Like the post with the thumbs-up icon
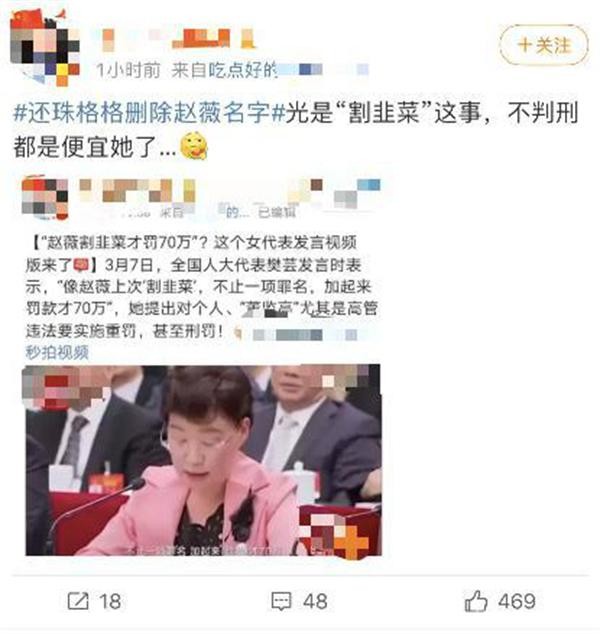Image resolution: width=600 pixels, height=634 pixels. (x=476, y=601)
